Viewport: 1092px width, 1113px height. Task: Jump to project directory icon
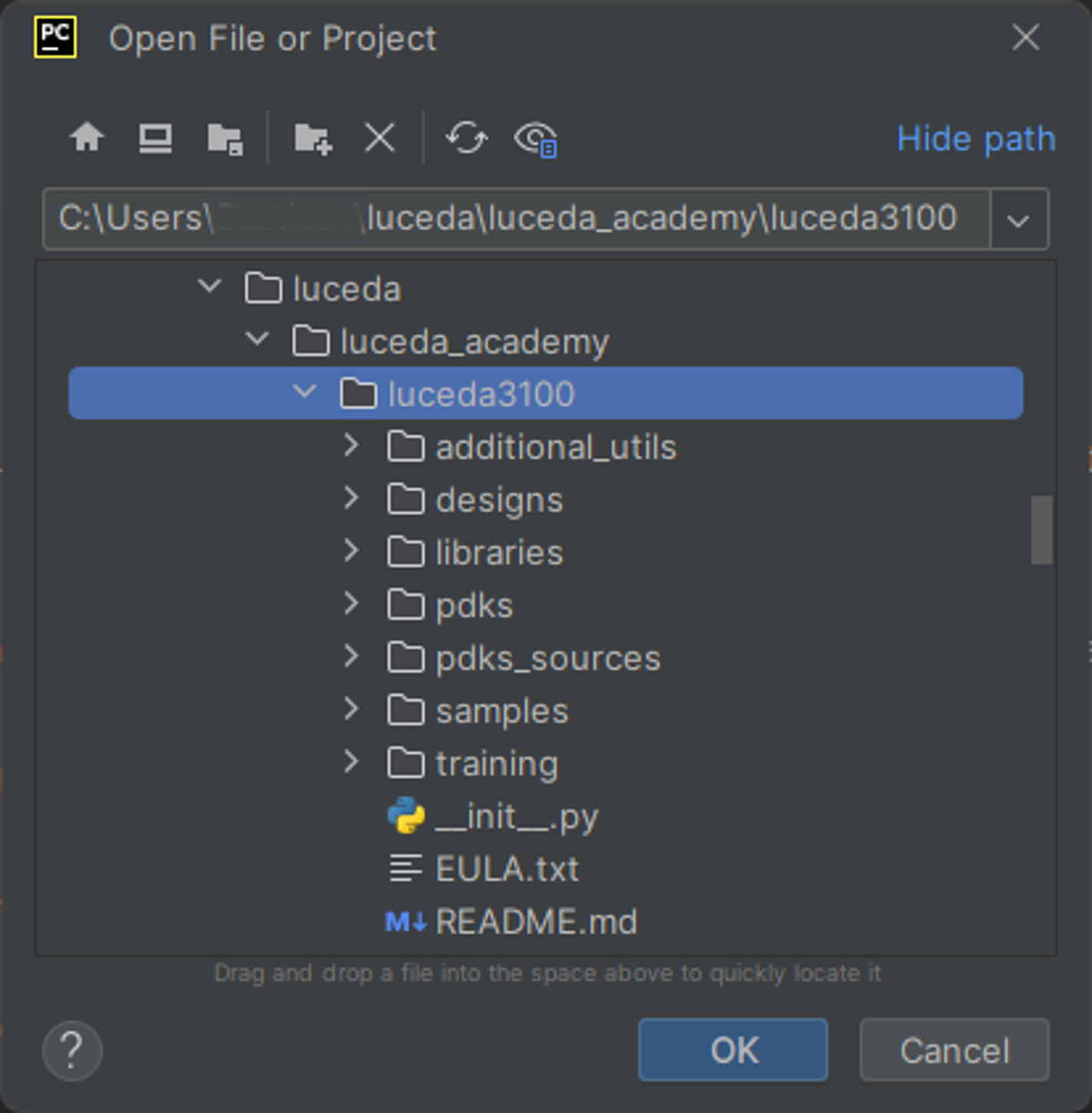pyautogui.click(x=225, y=139)
